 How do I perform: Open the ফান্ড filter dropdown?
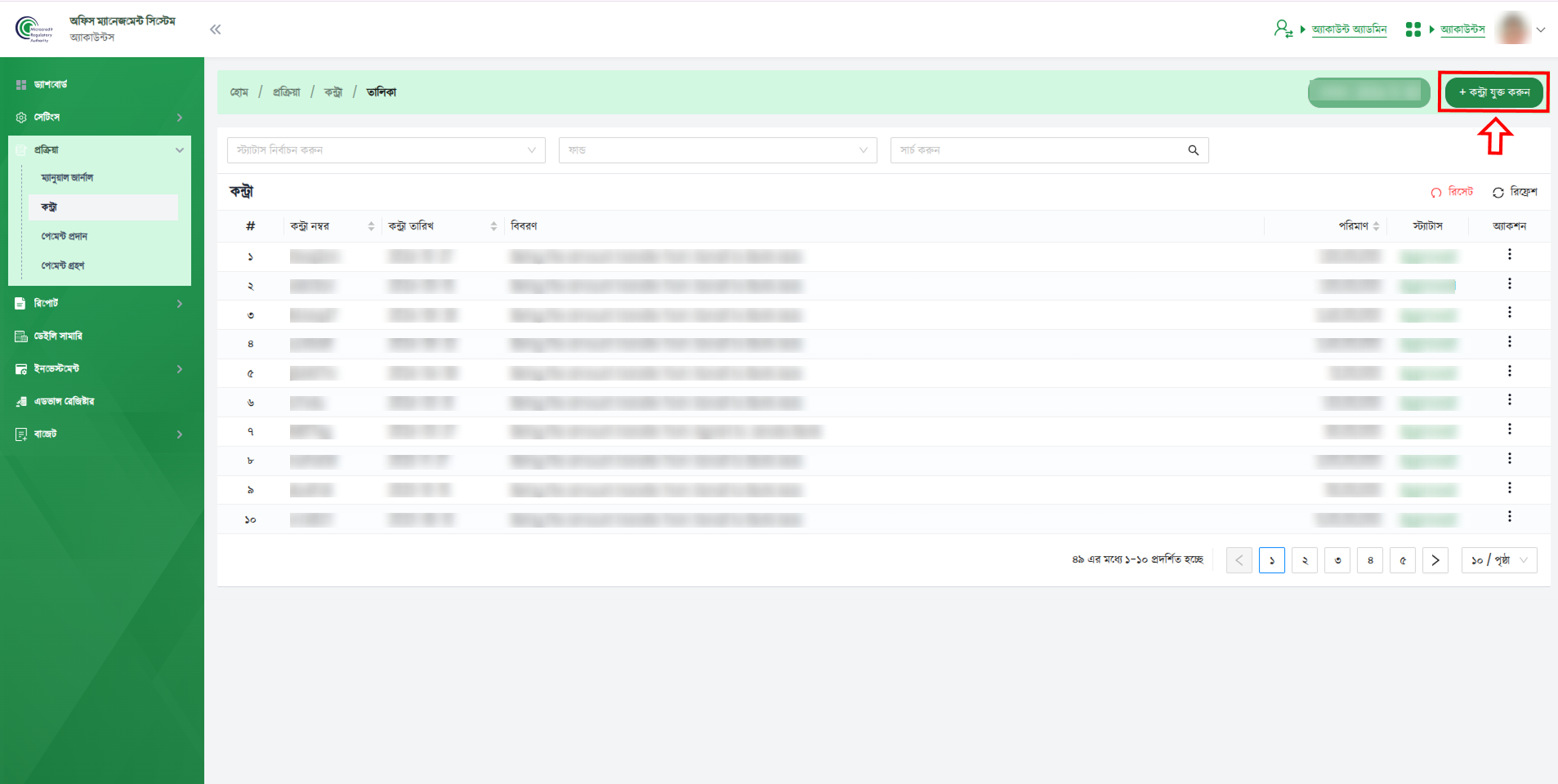717,150
